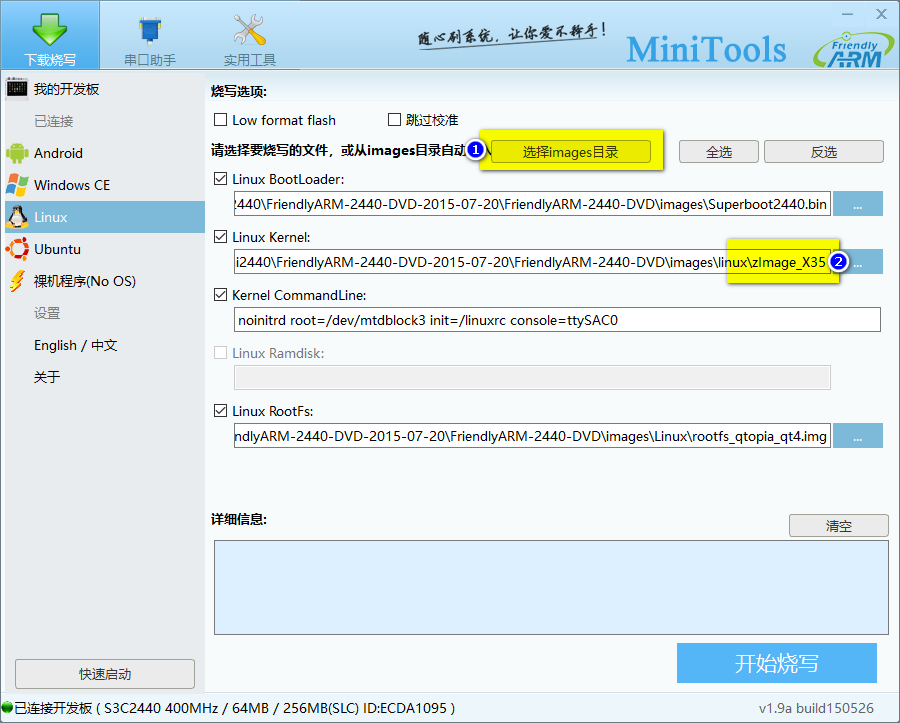Uncheck the Kernel CommandLine checkbox
Image resolution: width=900 pixels, height=723 pixels.
point(220,295)
